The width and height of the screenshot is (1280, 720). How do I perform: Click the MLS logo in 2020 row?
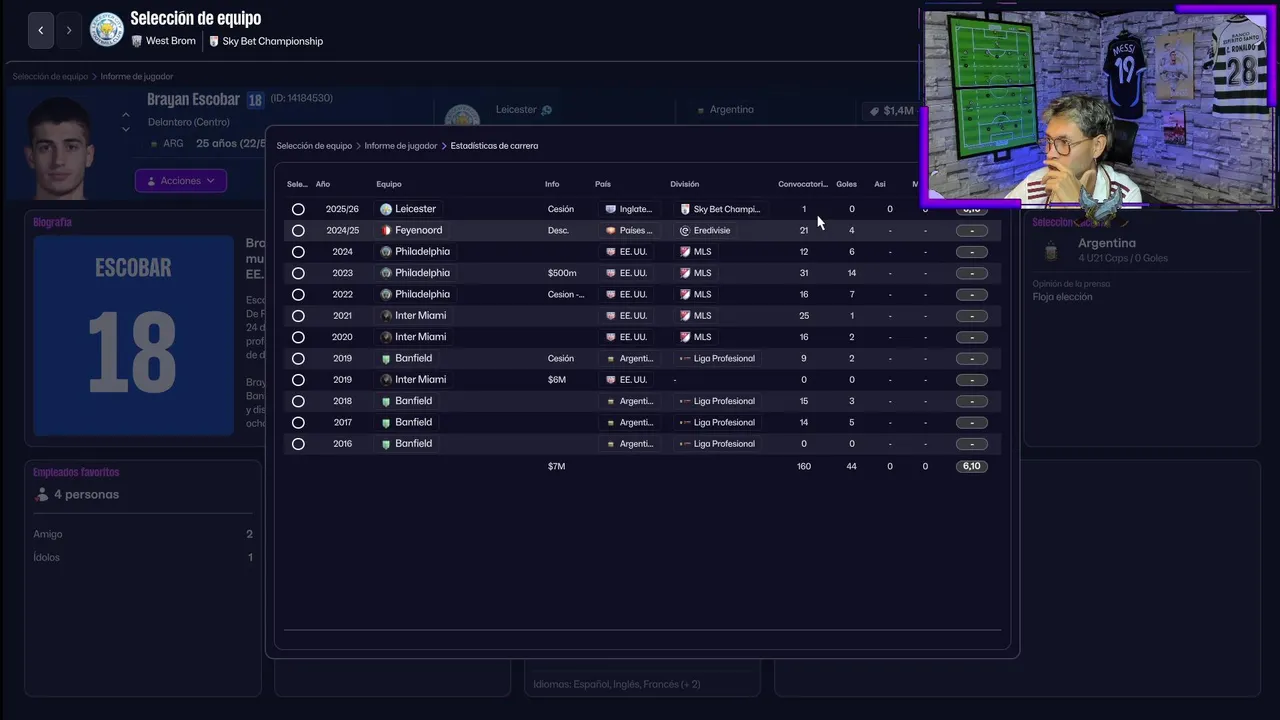pos(685,337)
